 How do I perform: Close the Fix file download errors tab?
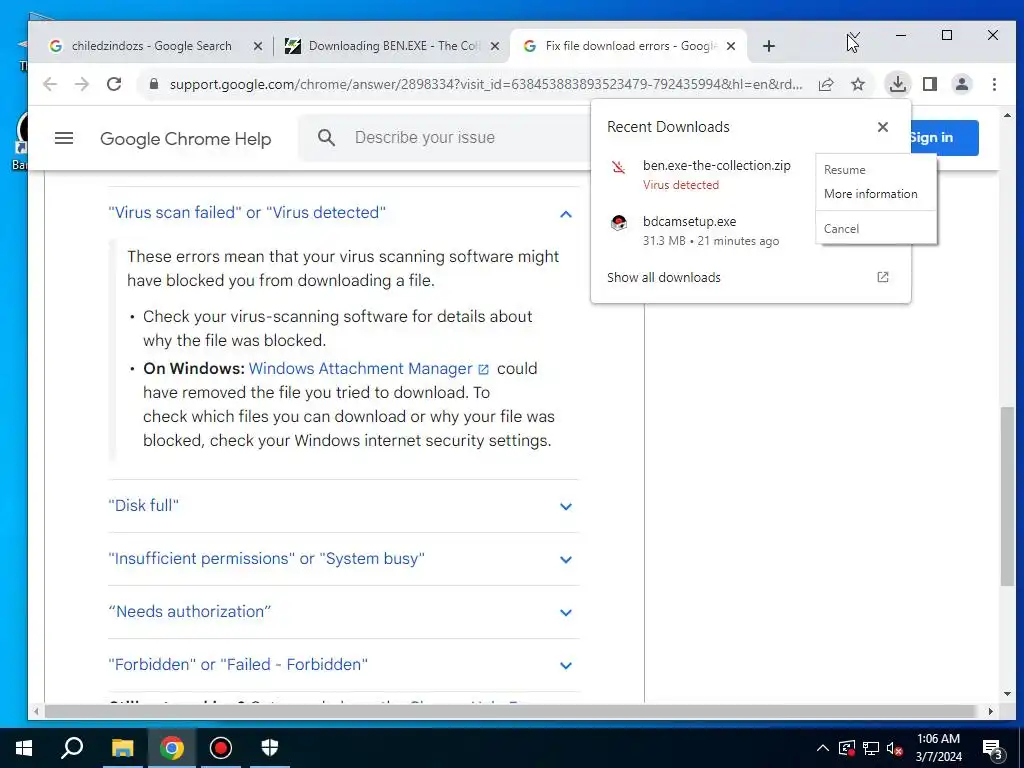731,46
